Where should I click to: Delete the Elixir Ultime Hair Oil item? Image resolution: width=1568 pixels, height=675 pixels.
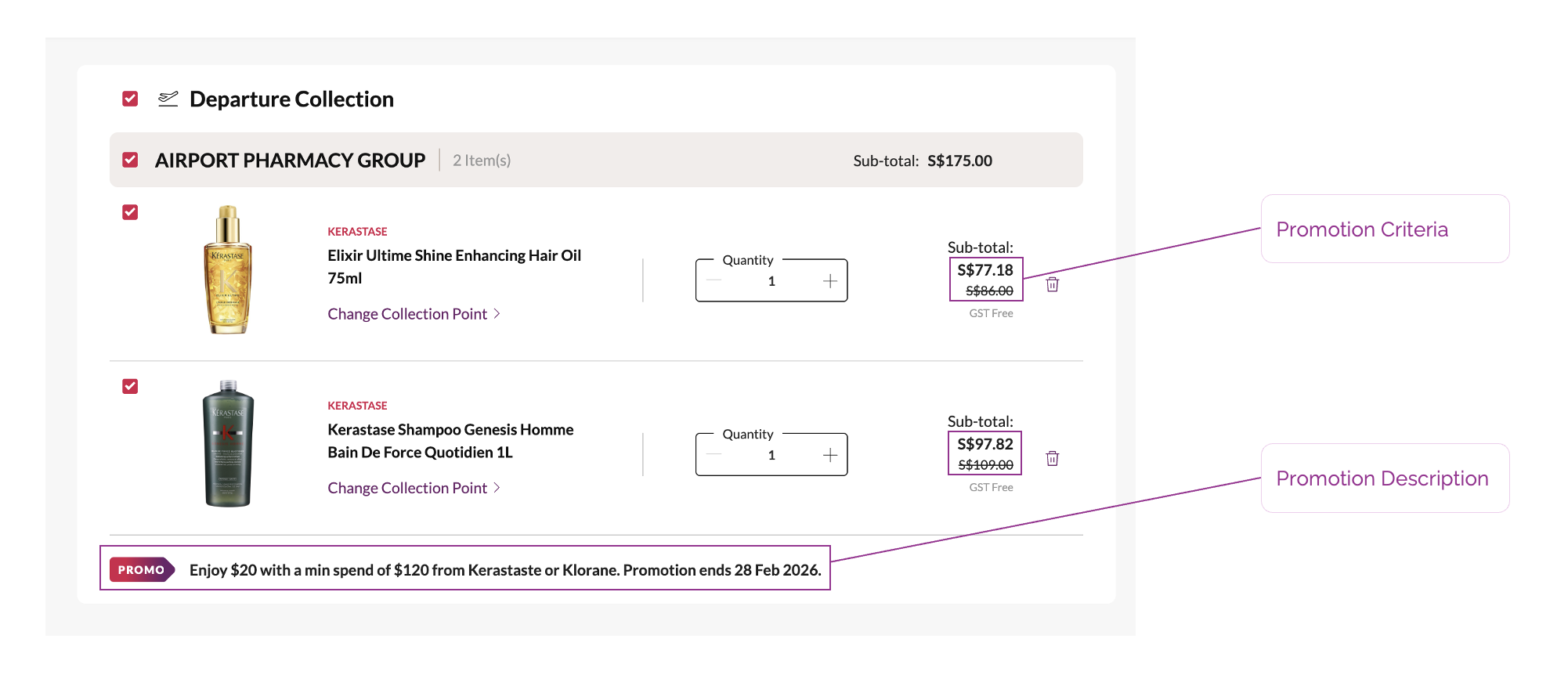tap(1052, 284)
